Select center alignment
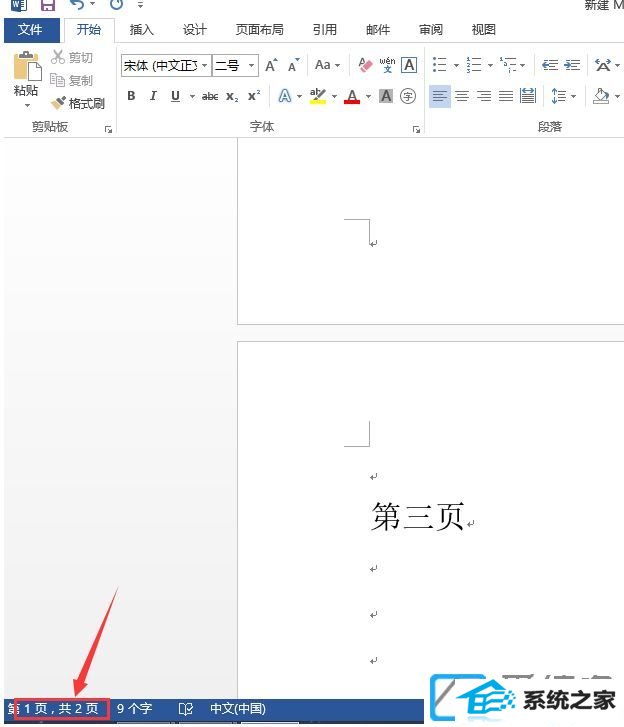624x727 pixels. [x=462, y=96]
